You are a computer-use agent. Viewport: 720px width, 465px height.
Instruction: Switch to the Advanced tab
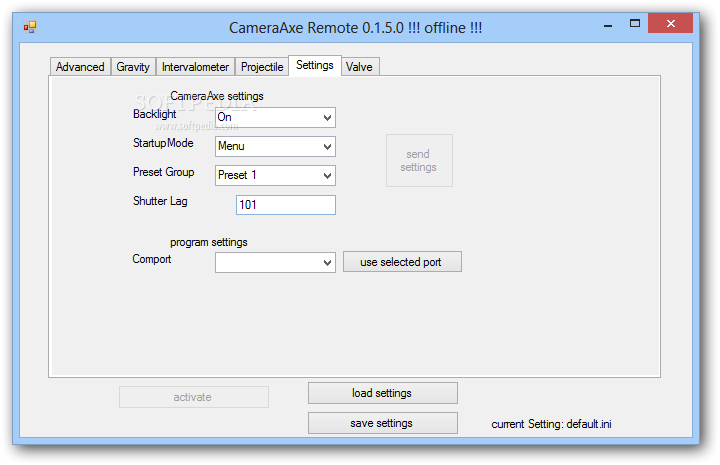tap(80, 67)
